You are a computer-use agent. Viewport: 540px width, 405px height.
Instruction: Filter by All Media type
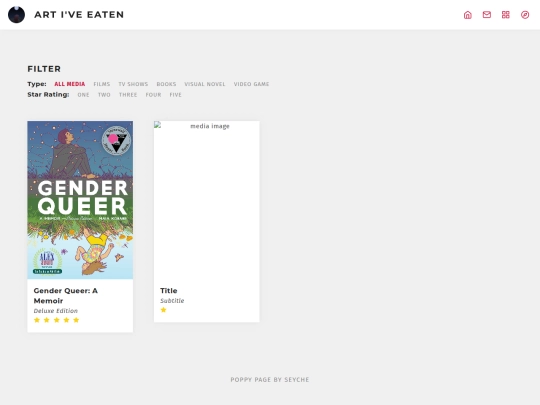tap(70, 84)
